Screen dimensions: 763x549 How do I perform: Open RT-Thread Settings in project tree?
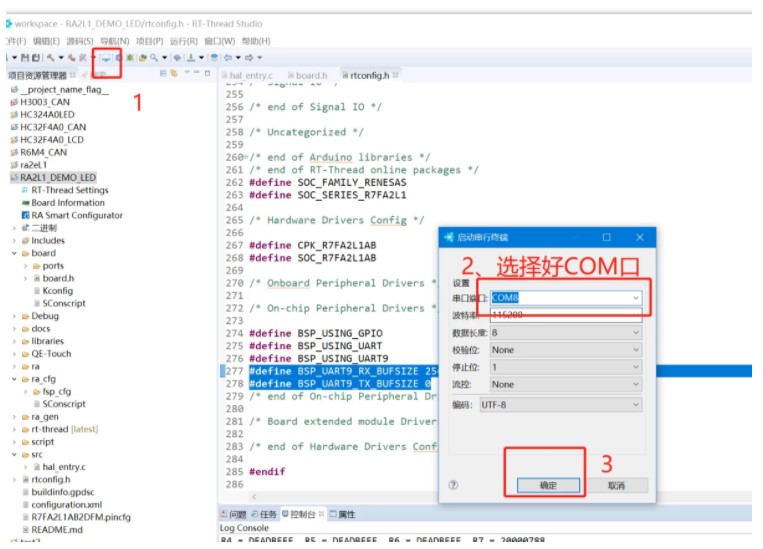click(65, 190)
